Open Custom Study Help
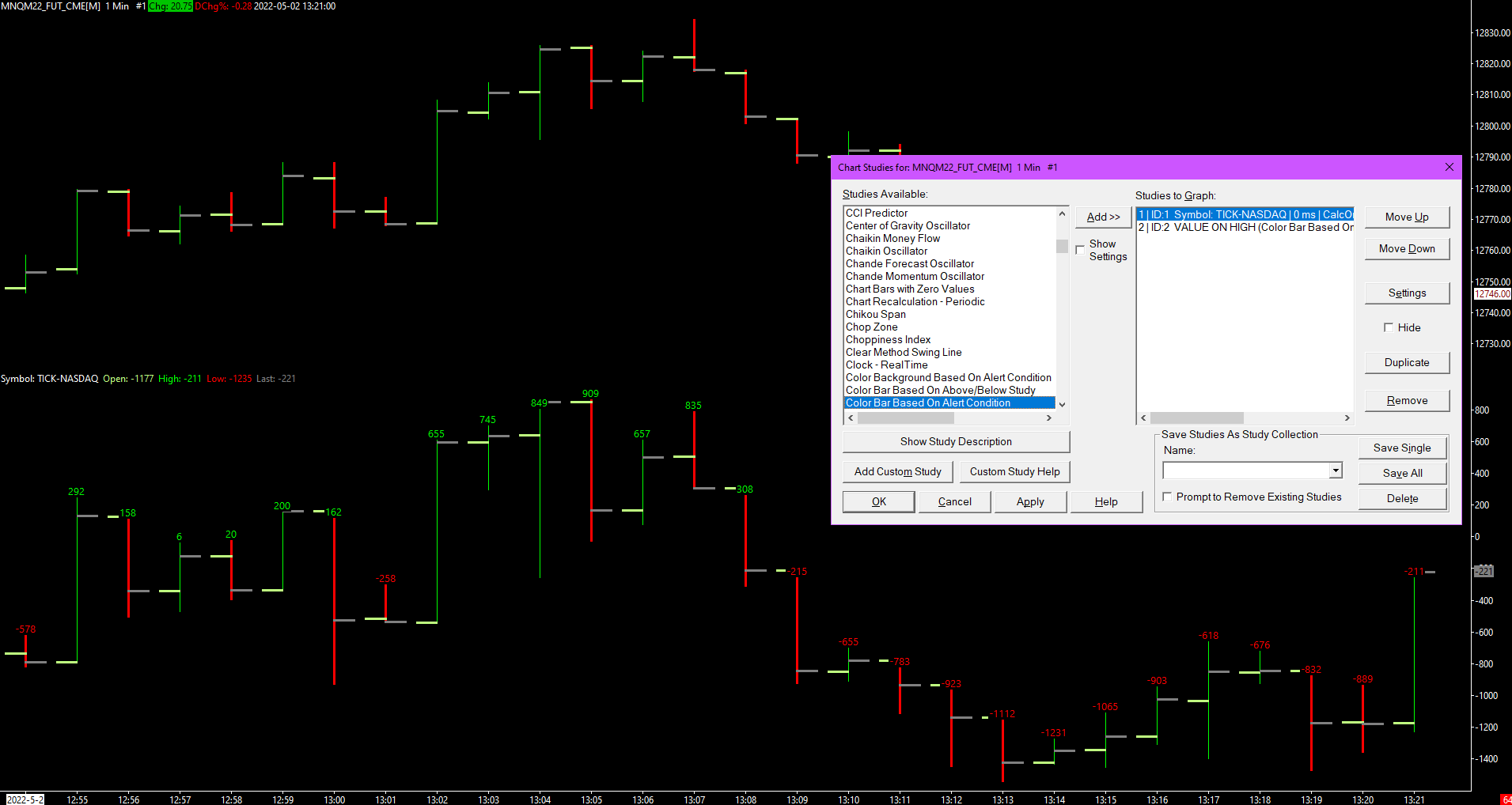Screen dimensions: 1512x805 (x=1014, y=471)
